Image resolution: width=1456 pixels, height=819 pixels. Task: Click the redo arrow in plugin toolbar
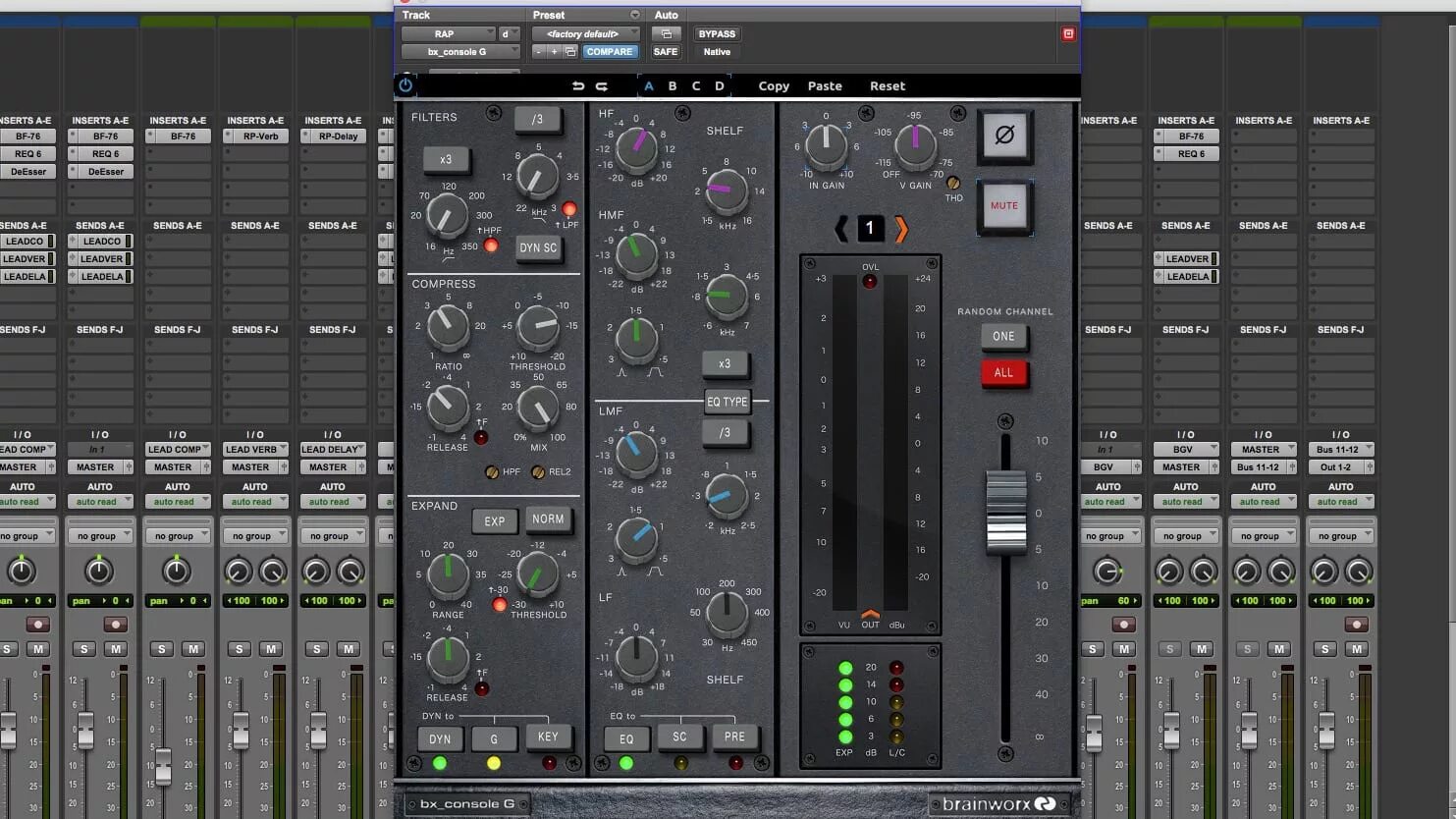(x=602, y=85)
